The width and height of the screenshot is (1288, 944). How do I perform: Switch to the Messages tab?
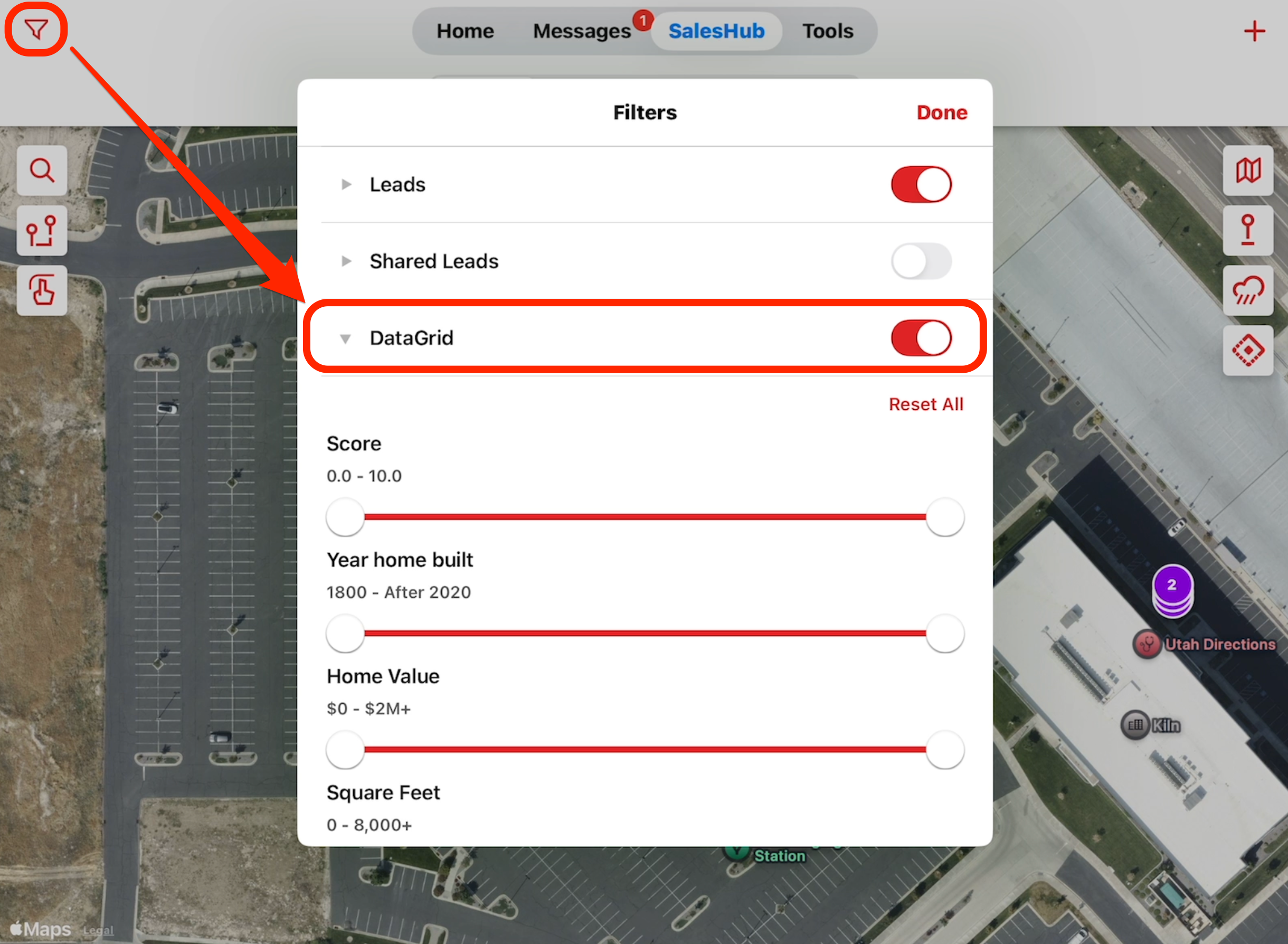[x=582, y=31]
